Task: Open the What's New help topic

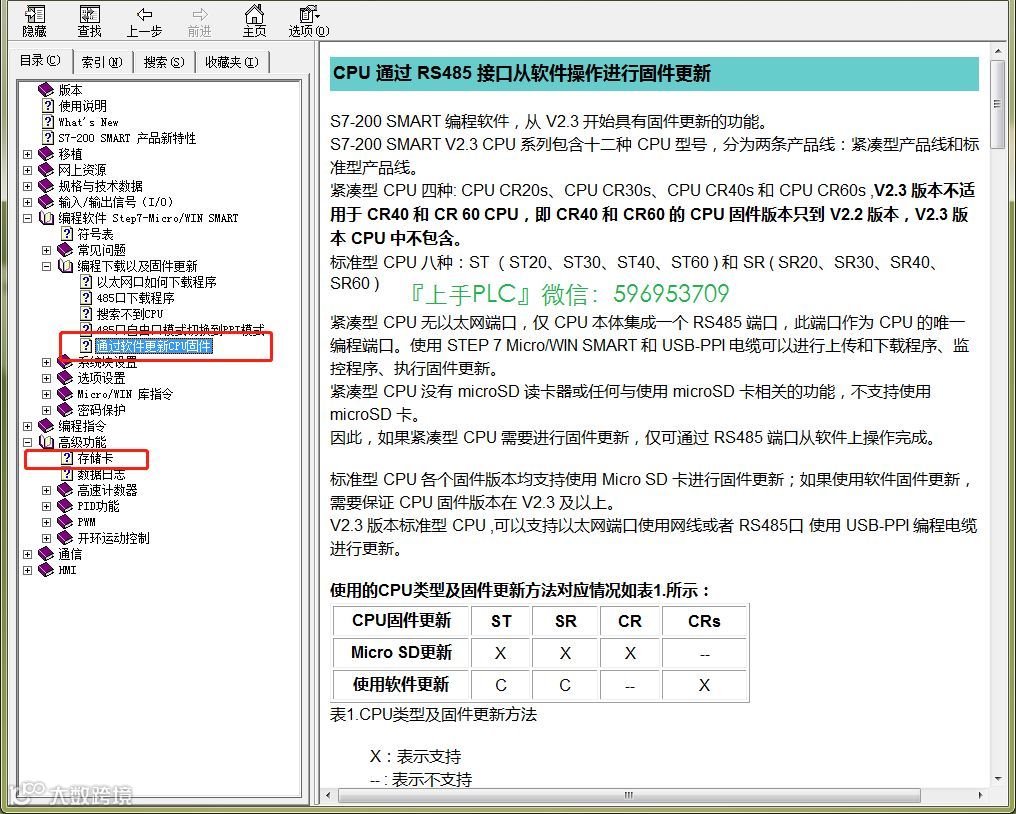Action: pos(88,122)
